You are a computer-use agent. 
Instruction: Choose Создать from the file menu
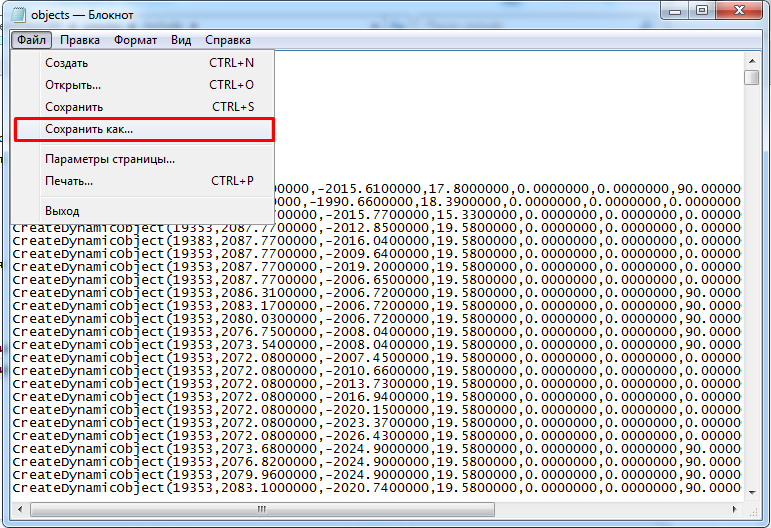tap(144, 63)
